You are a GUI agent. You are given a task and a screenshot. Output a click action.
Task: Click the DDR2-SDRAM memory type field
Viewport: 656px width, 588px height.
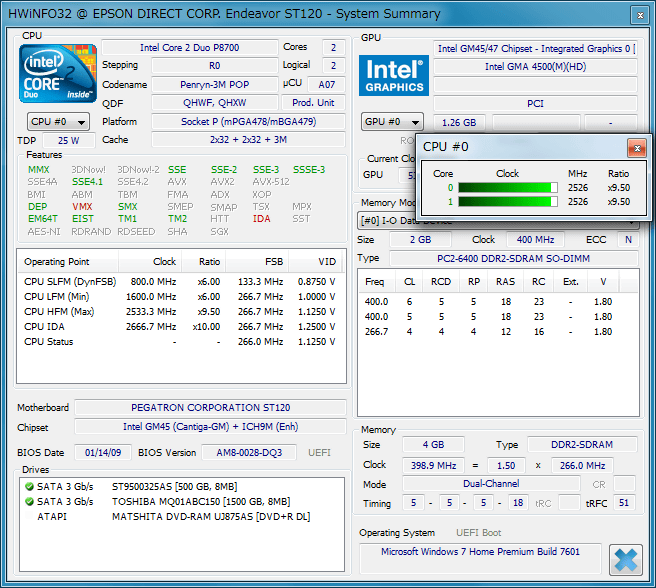point(582,444)
